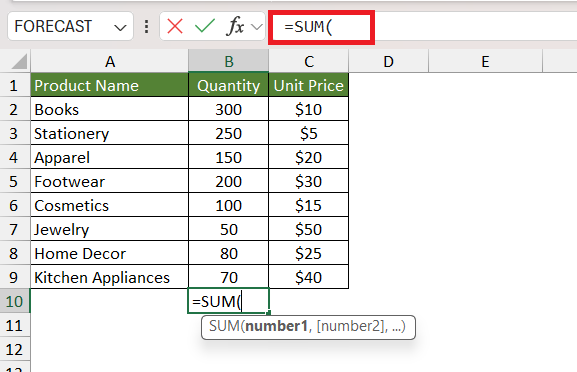Image resolution: width=577 pixels, height=372 pixels.
Task: Click Jewelry quantity cell 50
Action: tap(229, 229)
